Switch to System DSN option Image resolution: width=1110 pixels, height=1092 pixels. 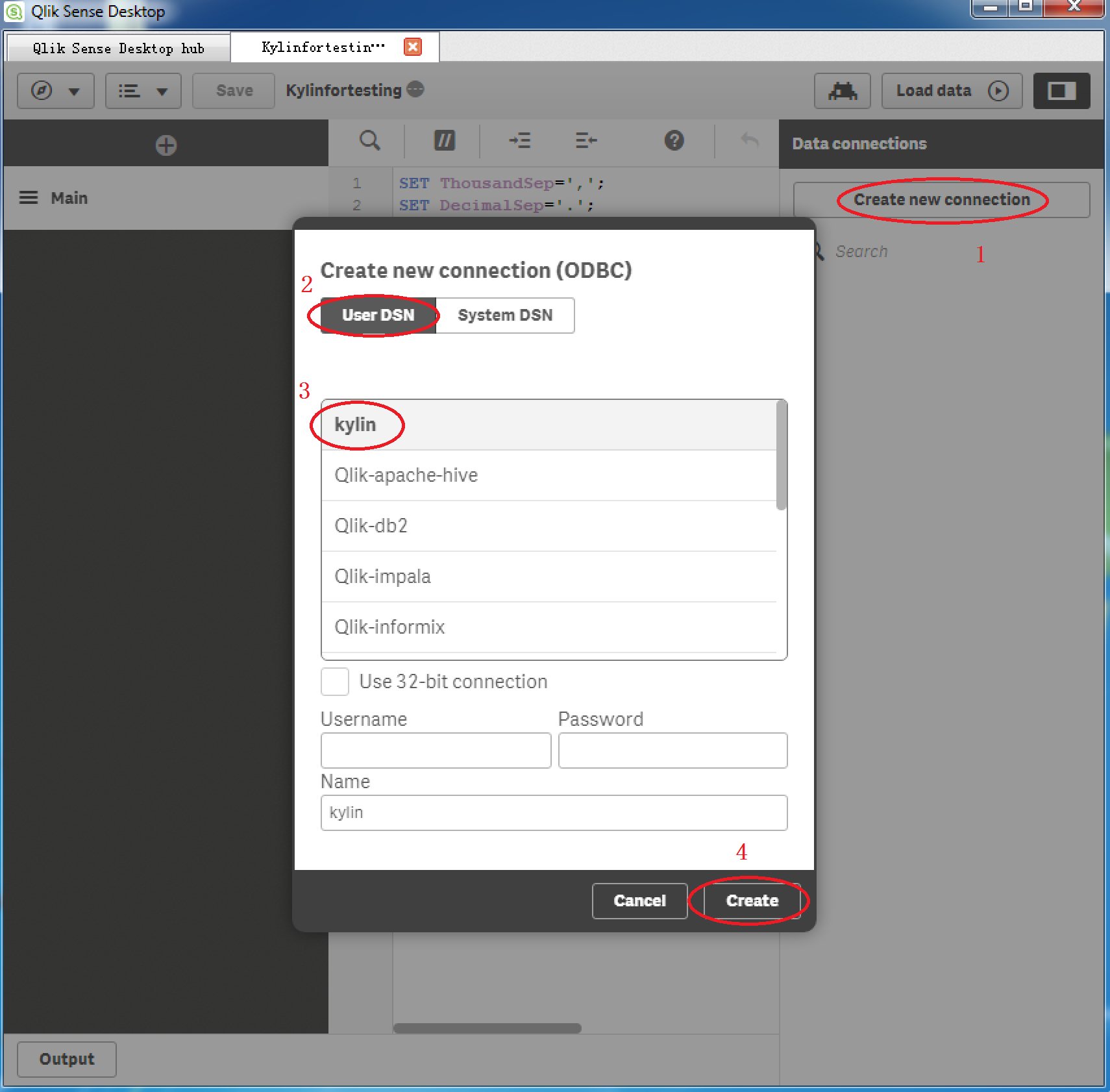(x=505, y=316)
